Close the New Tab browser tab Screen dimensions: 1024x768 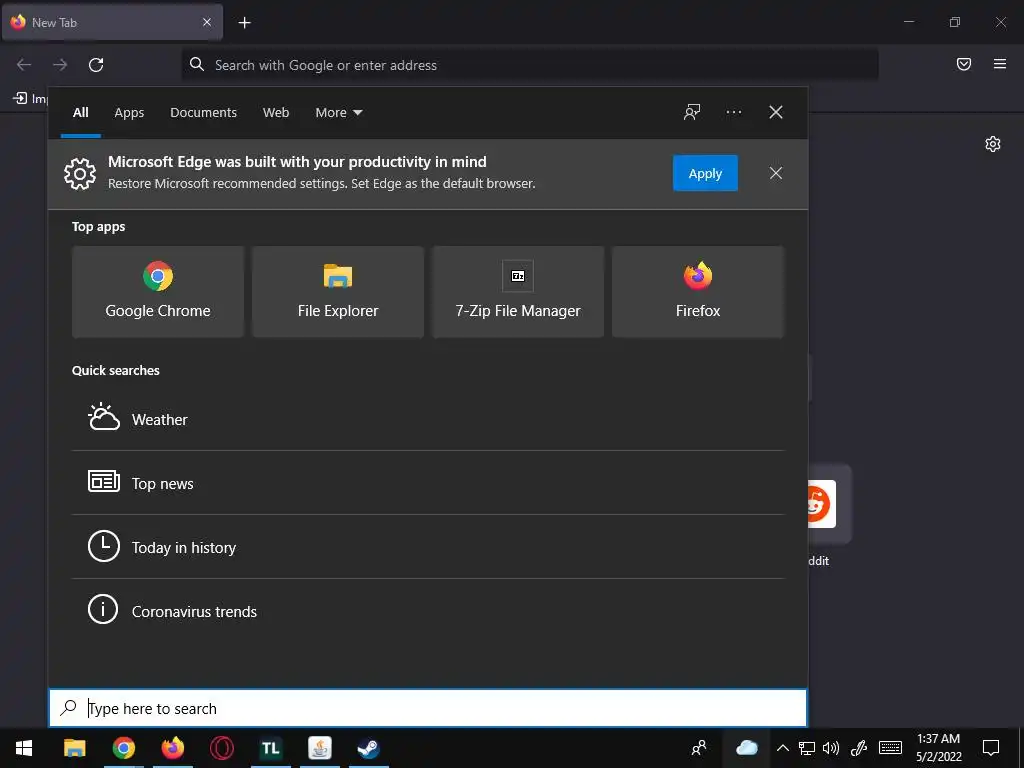206,22
